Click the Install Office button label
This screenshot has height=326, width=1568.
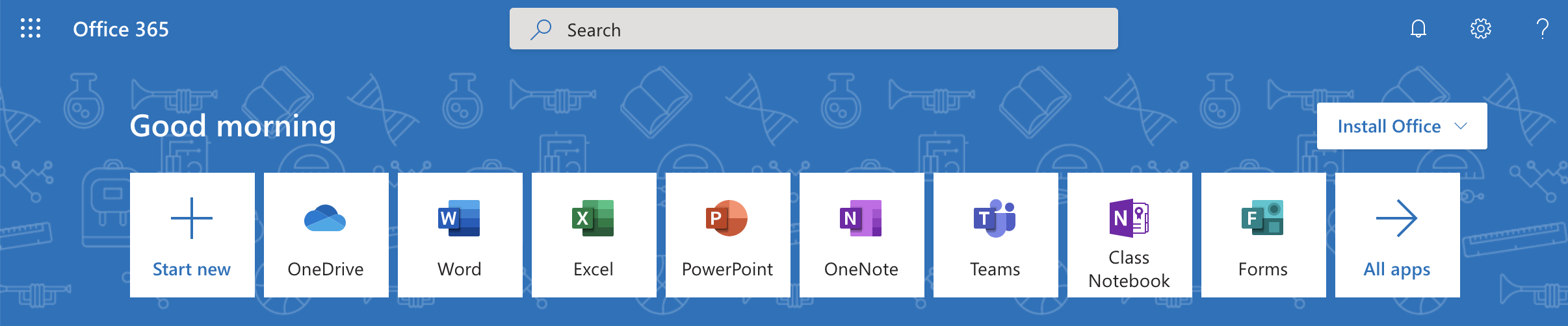click(1389, 126)
